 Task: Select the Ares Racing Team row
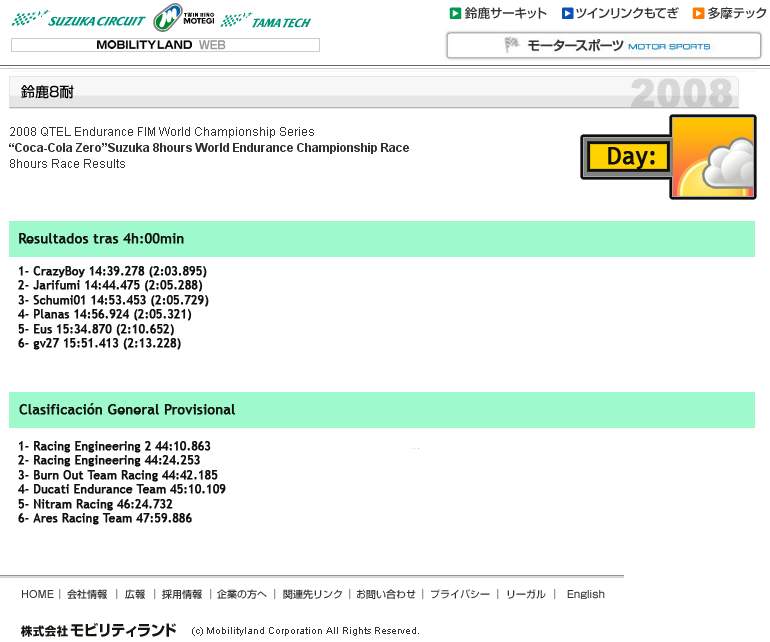105,518
